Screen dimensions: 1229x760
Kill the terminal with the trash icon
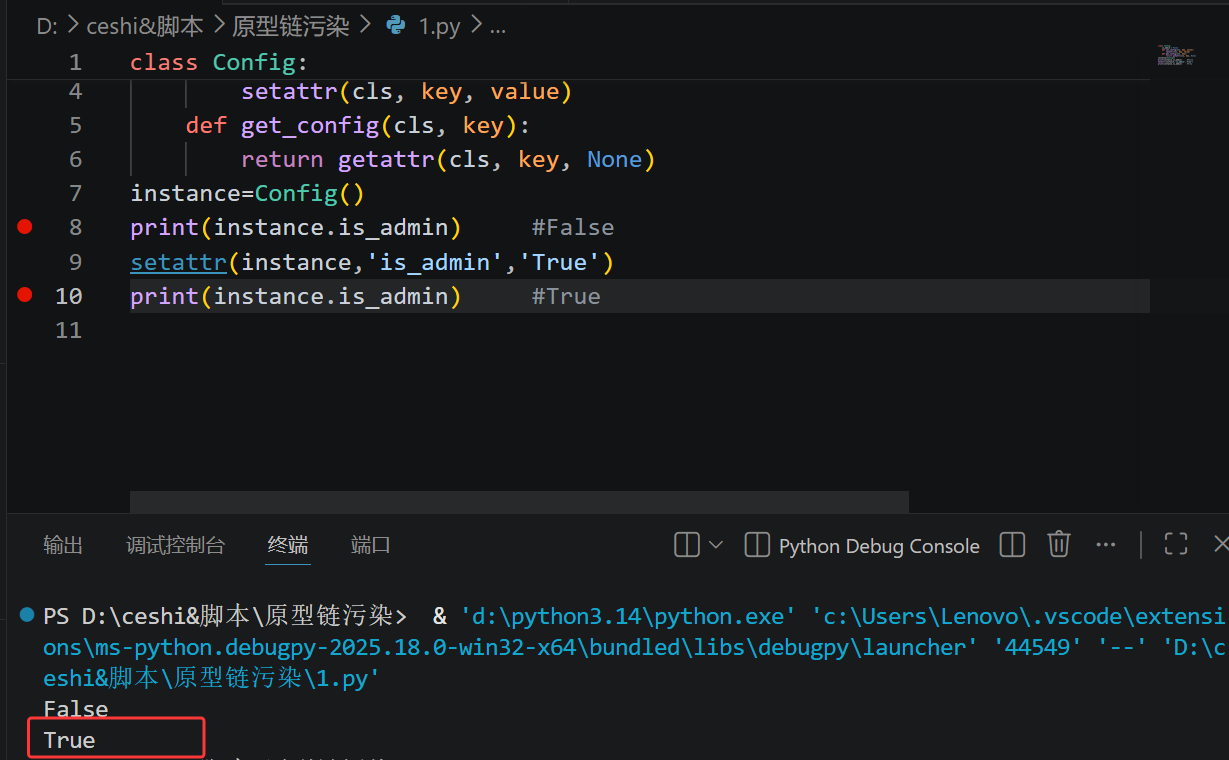(x=1059, y=544)
